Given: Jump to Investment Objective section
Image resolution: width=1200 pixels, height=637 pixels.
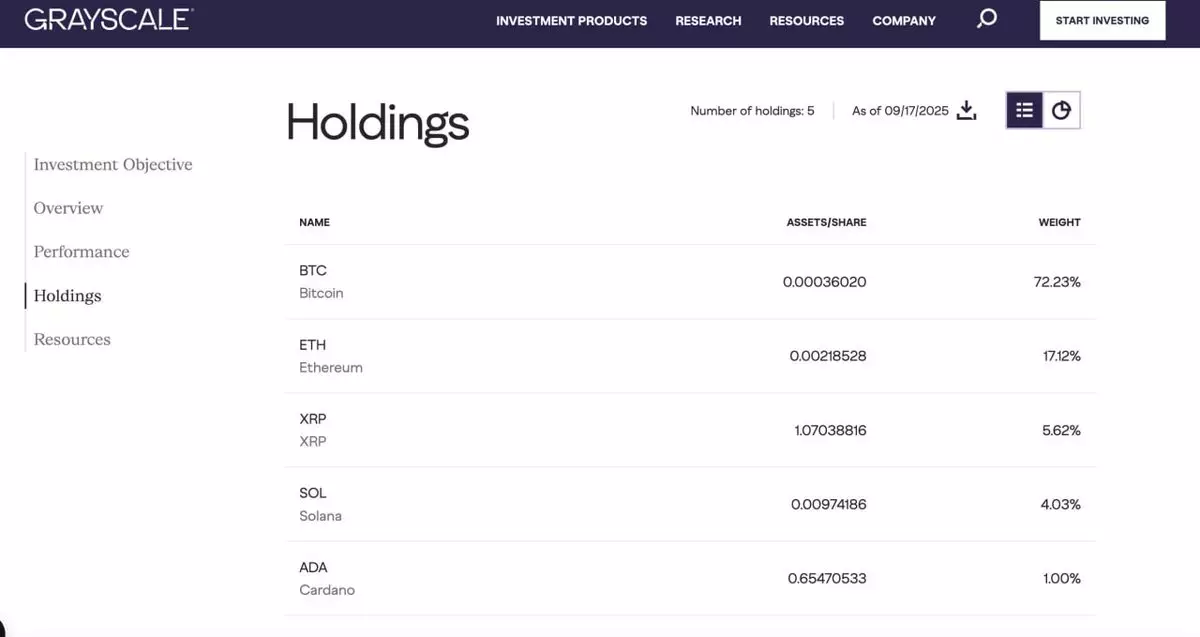Looking at the screenshot, I should (x=113, y=164).
